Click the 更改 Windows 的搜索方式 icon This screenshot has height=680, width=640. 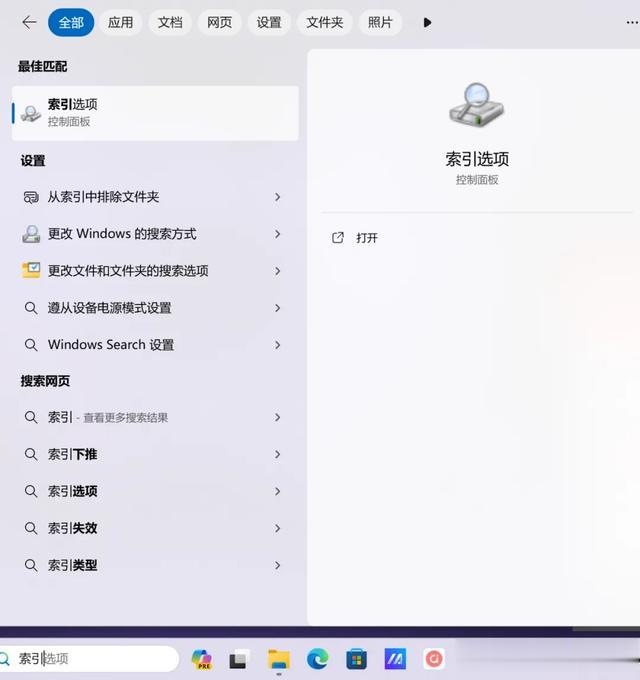click(x=31, y=234)
